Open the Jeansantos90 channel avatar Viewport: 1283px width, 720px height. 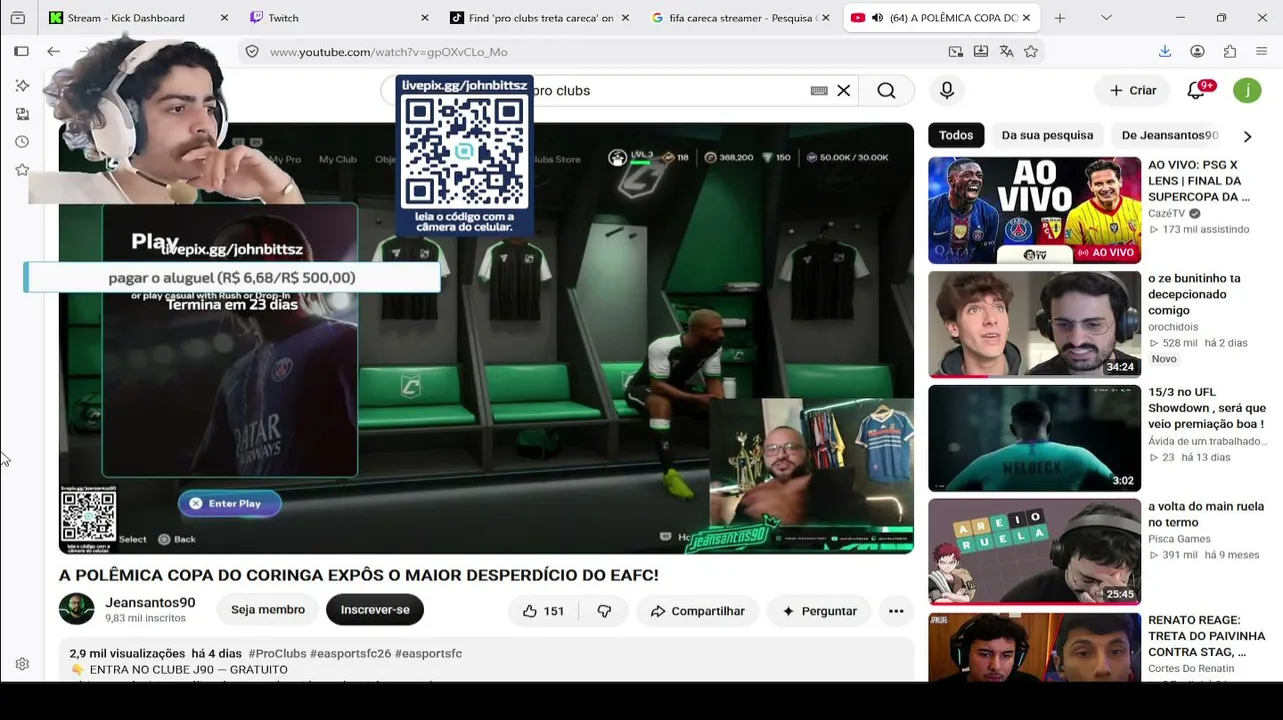tap(76, 609)
